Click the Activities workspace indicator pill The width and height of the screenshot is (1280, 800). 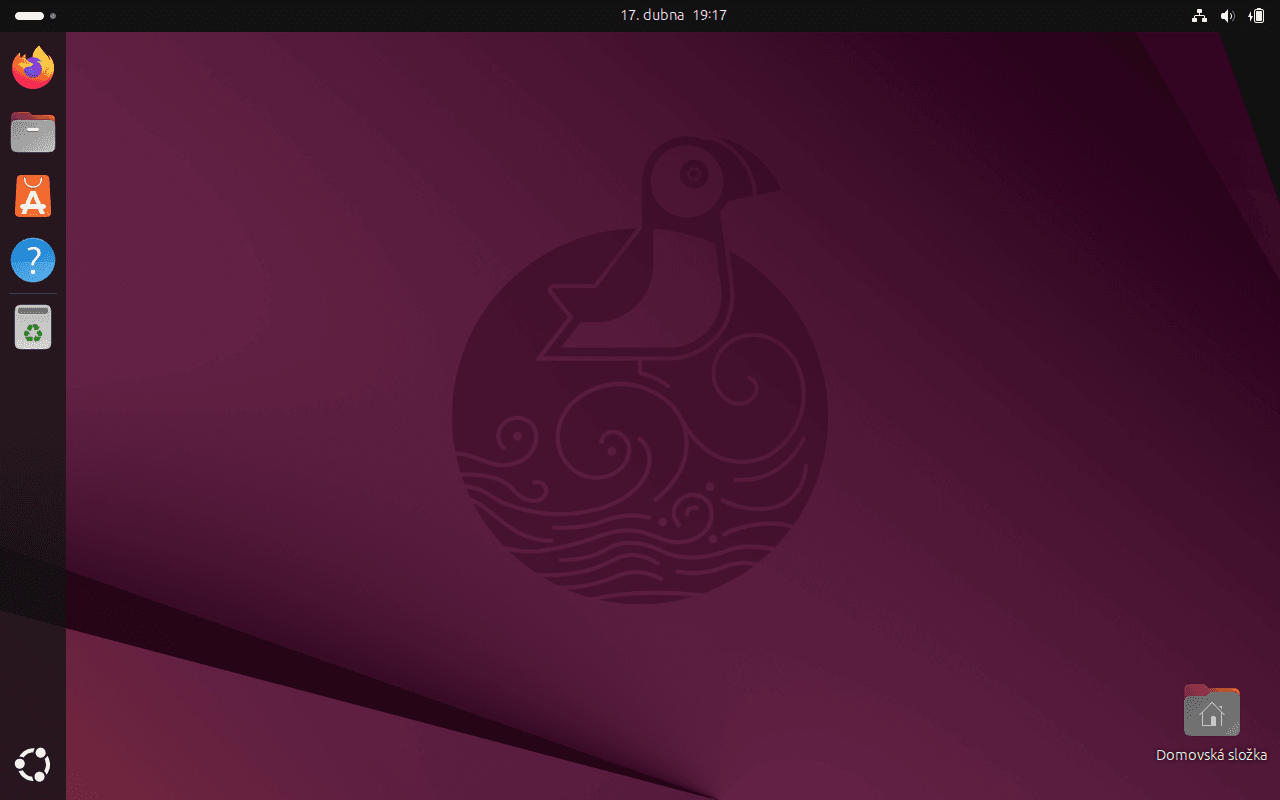[35, 16]
